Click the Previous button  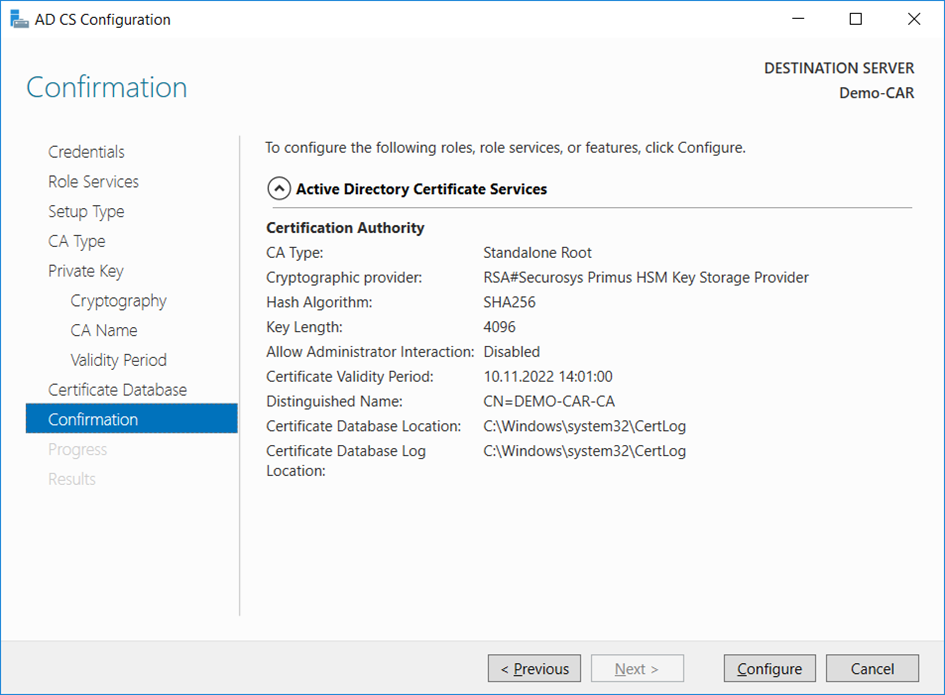(x=534, y=669)
